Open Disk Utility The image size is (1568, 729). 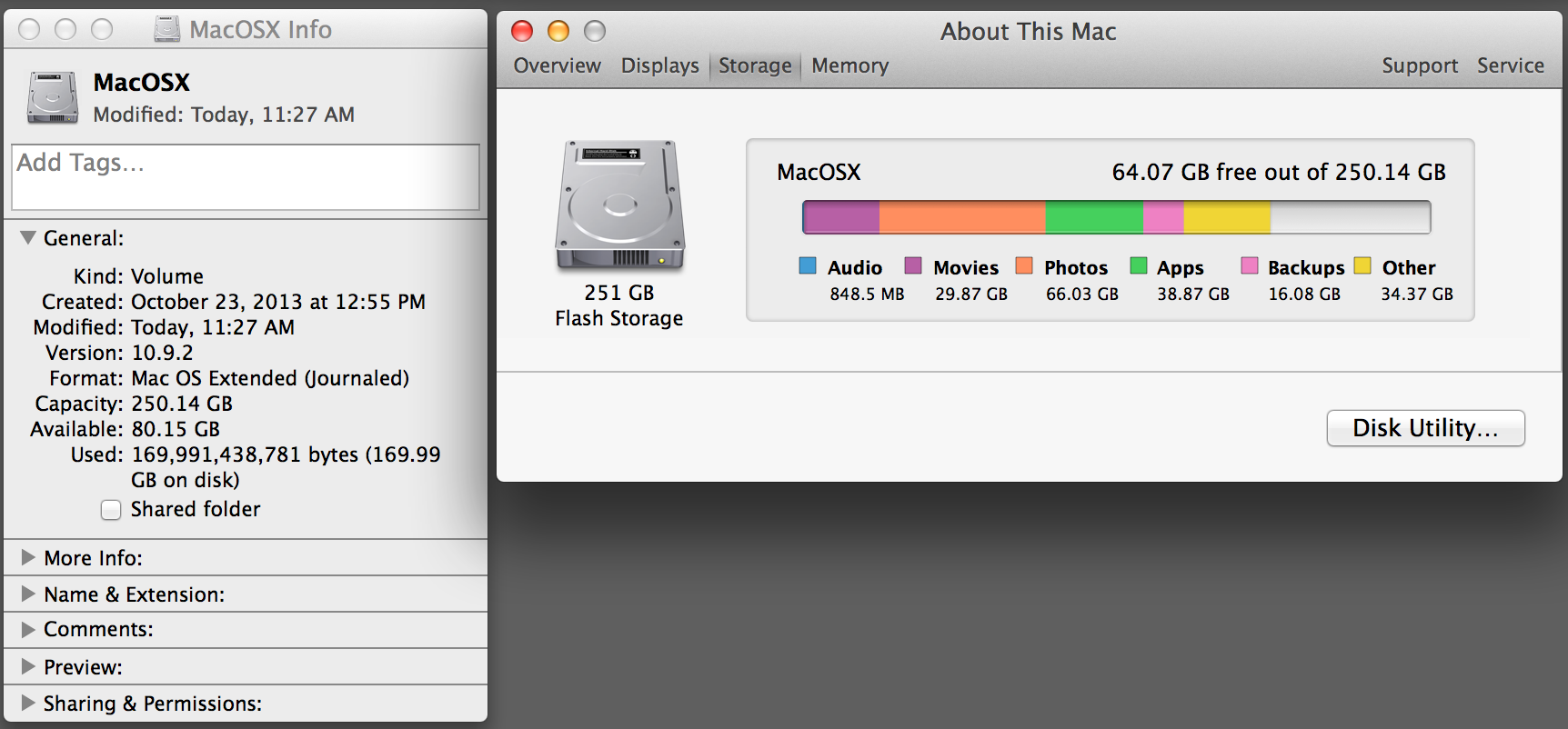coord(1425,428)
